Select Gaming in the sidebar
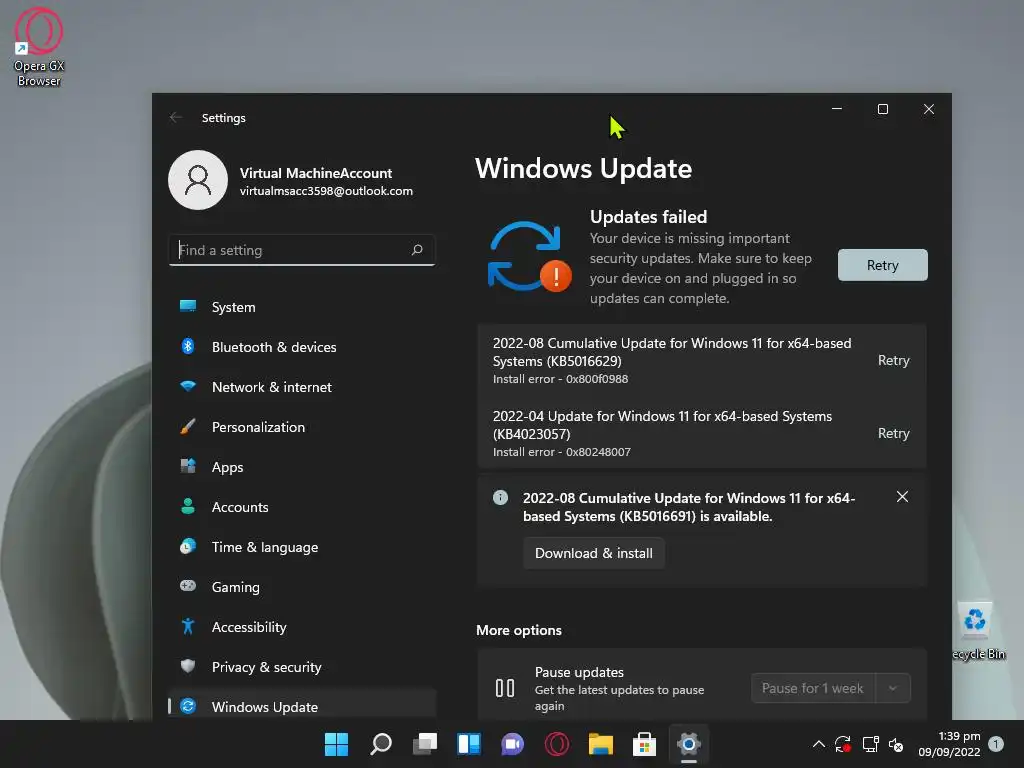This screenshot has width=1024, height=768. [x=302, y=586]
